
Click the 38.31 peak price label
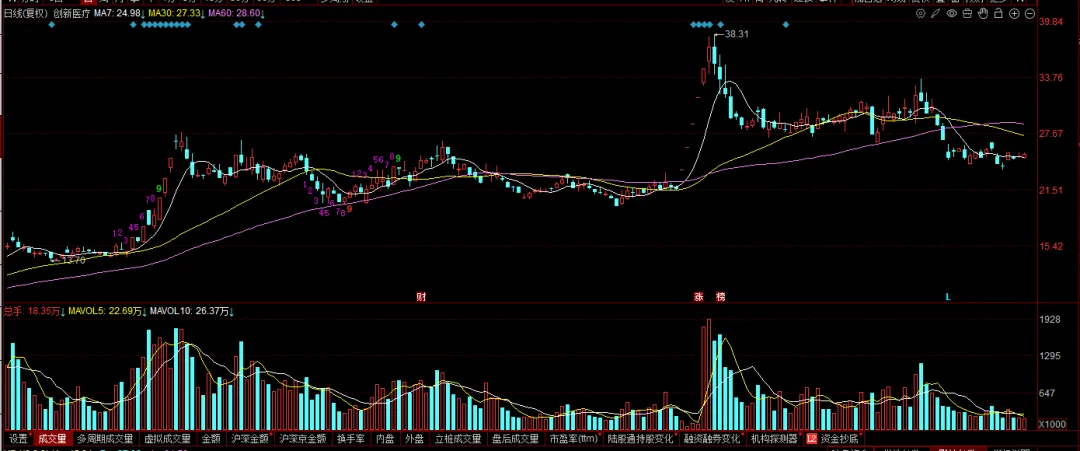[737, 34]
